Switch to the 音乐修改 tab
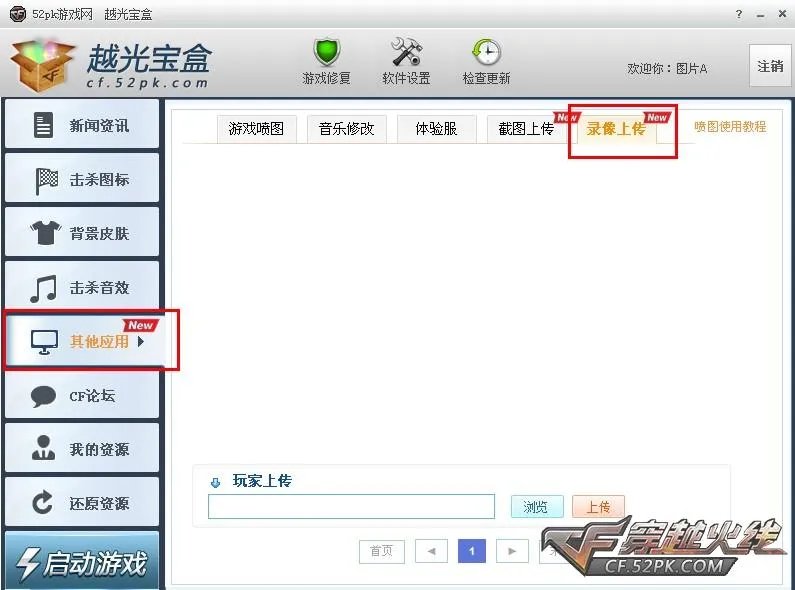795x590 pixels. click(x=347, y=129)
